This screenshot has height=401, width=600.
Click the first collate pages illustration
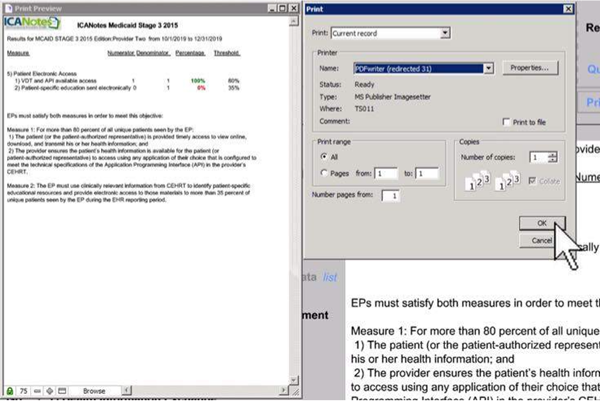(x=478, y=182)
